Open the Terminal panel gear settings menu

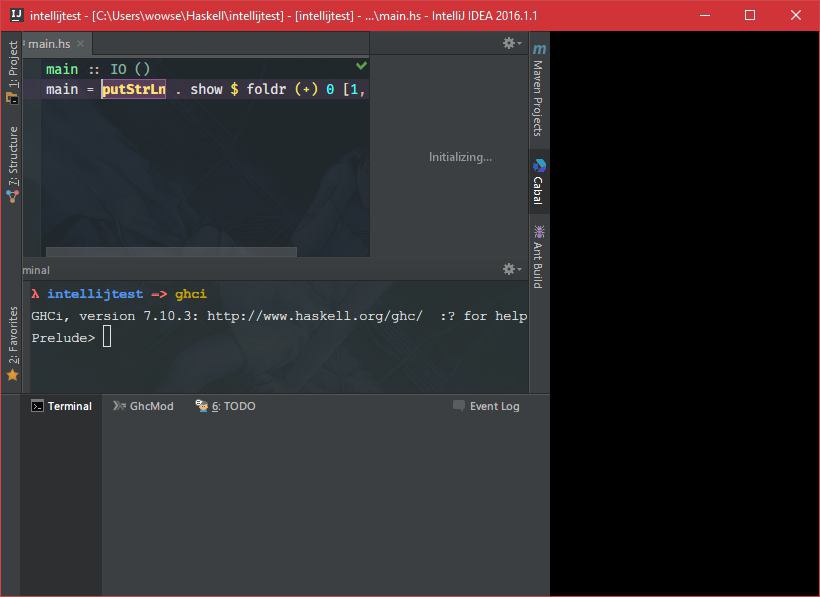point(511,269)
